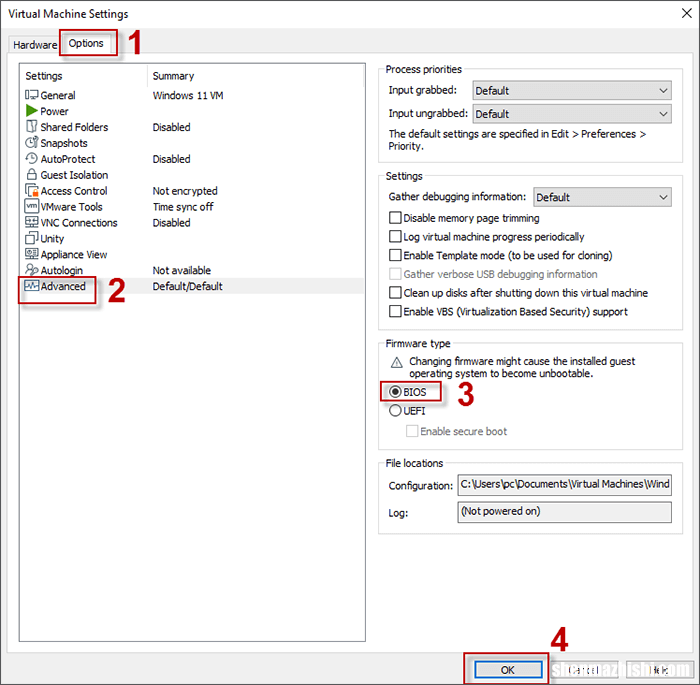Click the Autologin user icon
Screen dimensions: 700x685
[x=32, y=270]
